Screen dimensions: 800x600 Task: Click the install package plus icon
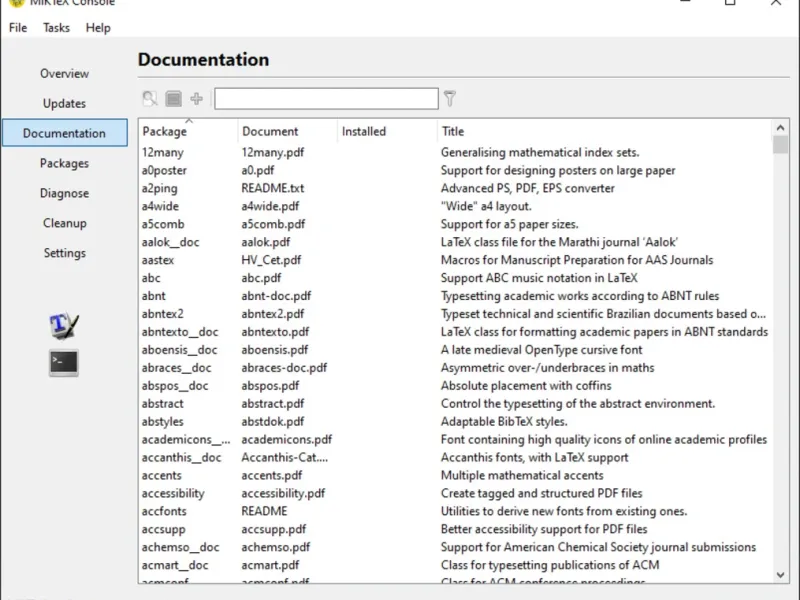click(x=196, y=98)
